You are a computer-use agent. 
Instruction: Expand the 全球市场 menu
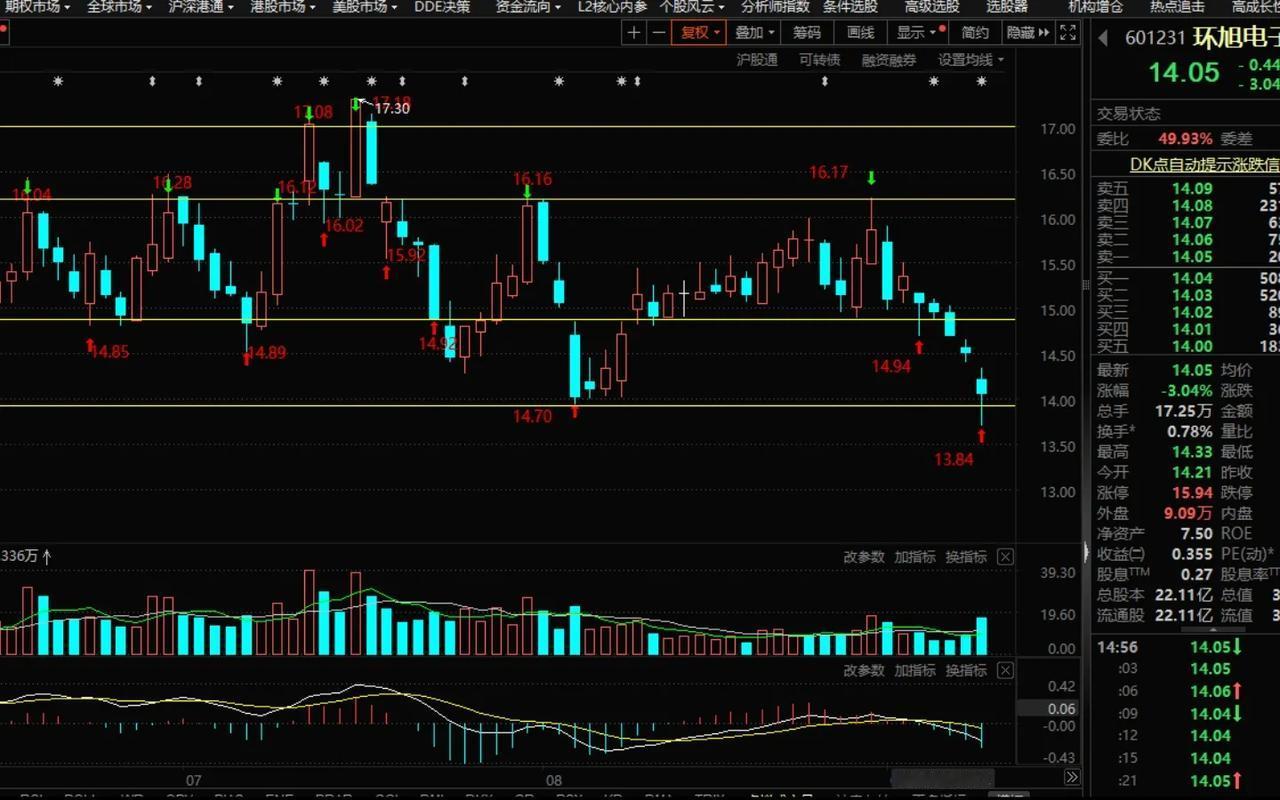click(120, 7)
